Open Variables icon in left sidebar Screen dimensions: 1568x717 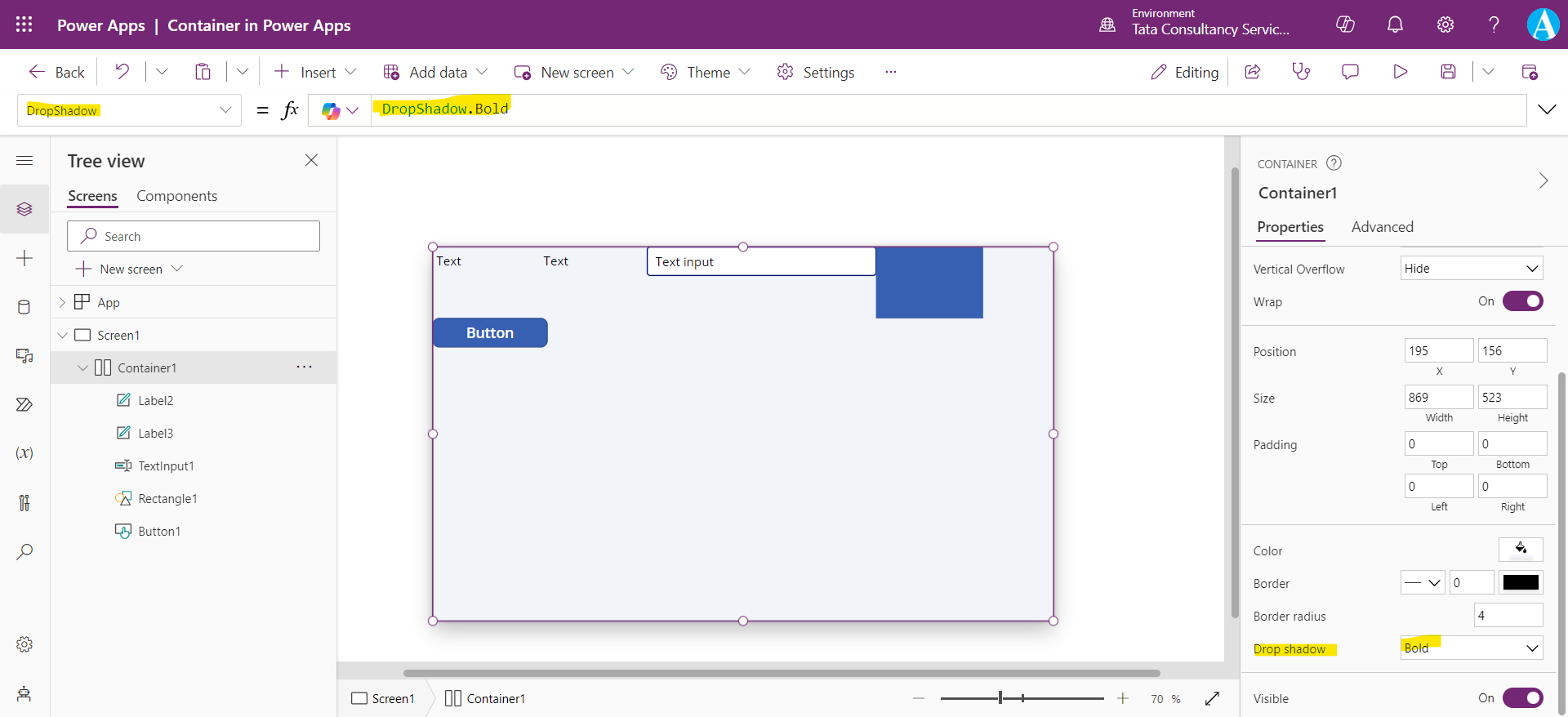click(x=24, y=453)
